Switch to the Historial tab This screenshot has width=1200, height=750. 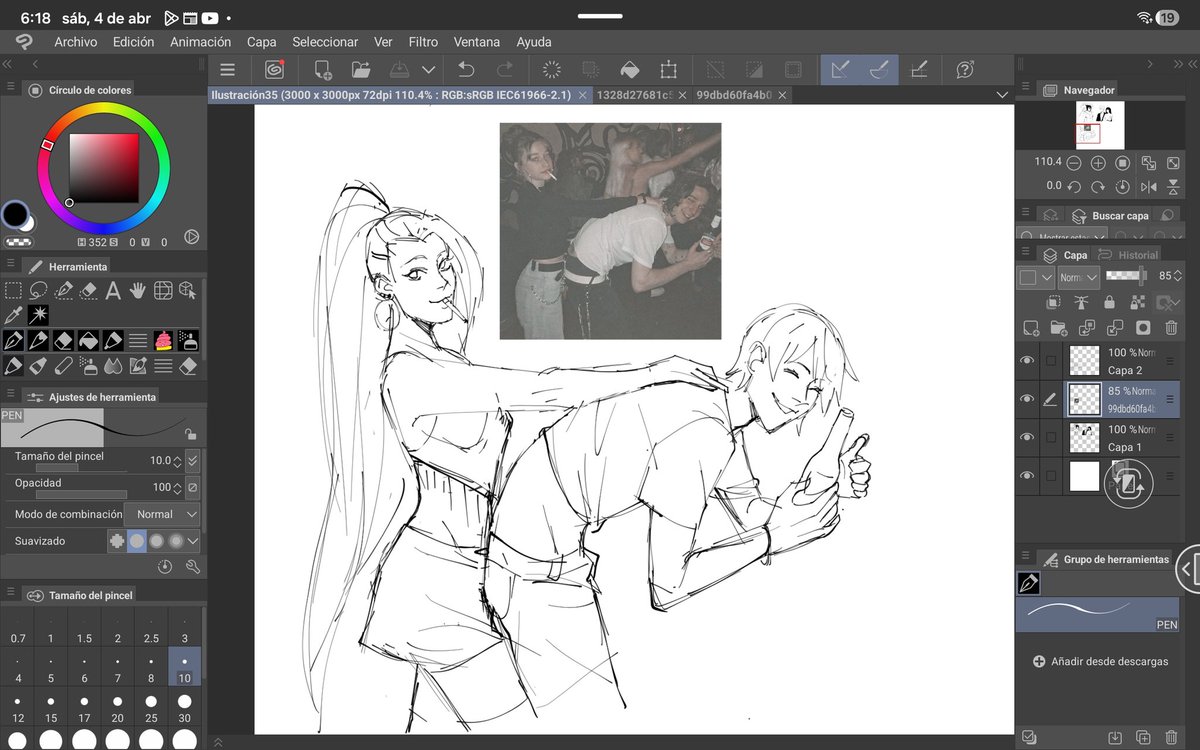coord(1129,255)
